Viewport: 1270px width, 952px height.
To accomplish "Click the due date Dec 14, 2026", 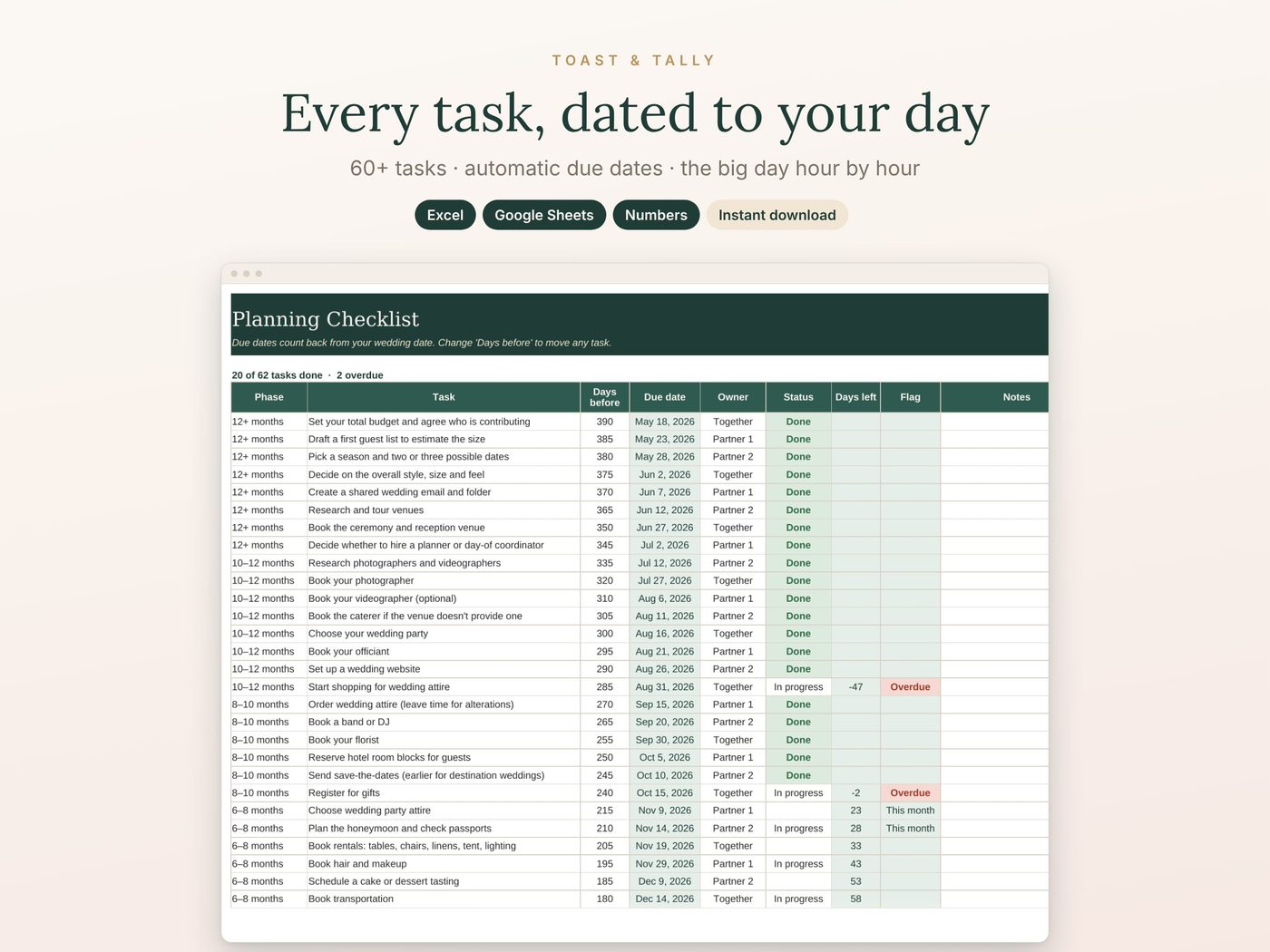I will [665, 899].
